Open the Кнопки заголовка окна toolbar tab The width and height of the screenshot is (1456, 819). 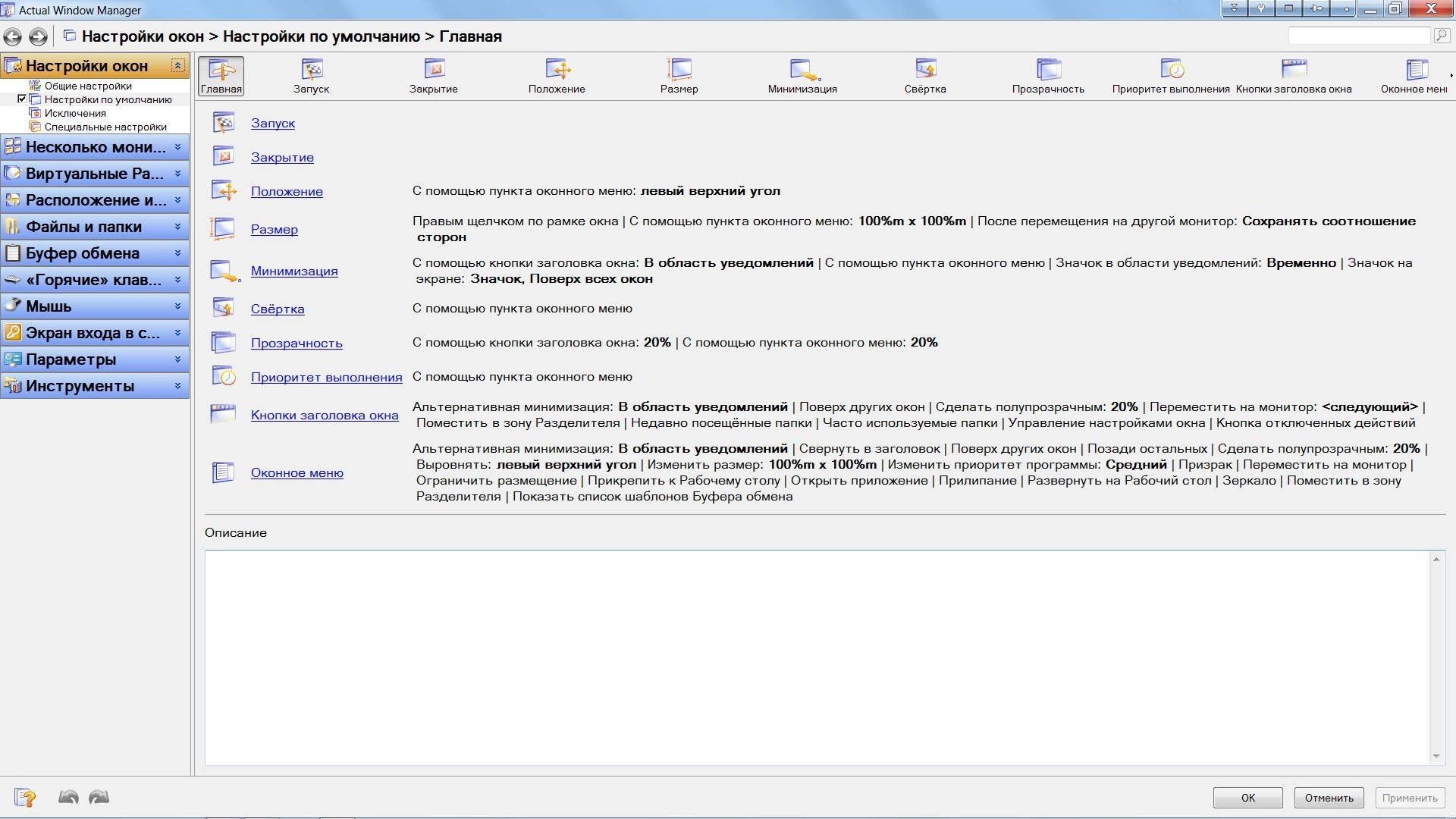1294,76
